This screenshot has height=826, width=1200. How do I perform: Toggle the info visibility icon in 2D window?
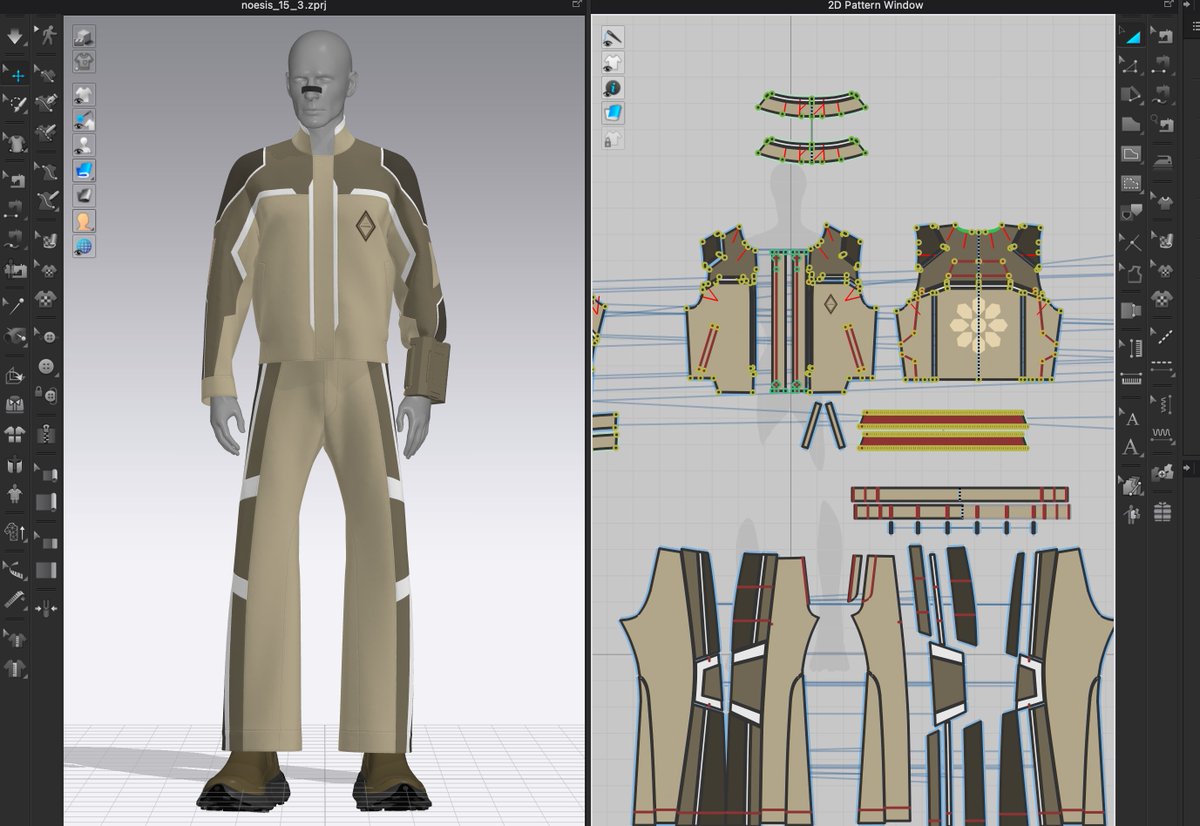click(613, 89)
